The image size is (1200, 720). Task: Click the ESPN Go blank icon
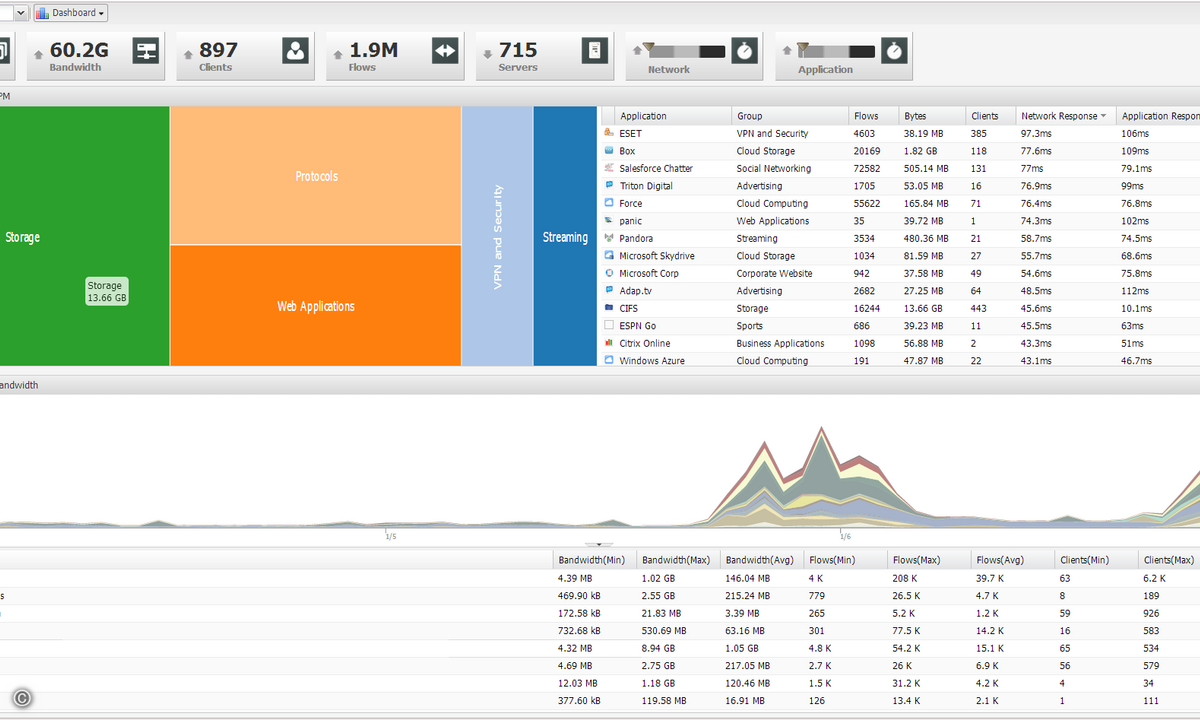tap(609, 326)
